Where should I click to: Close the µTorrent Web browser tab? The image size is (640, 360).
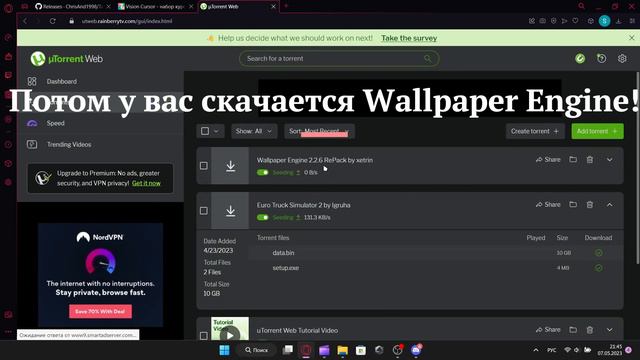pos(273,7)
